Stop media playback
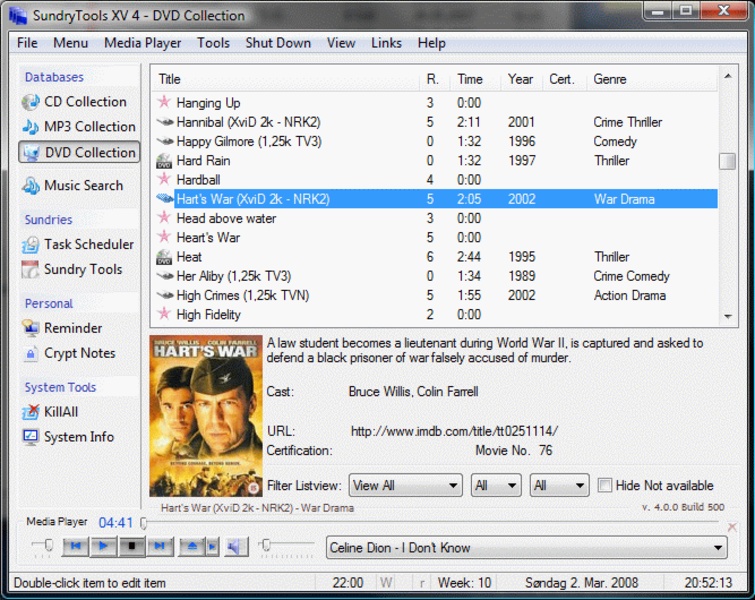 pyautogui.click(x=131, y=546)
